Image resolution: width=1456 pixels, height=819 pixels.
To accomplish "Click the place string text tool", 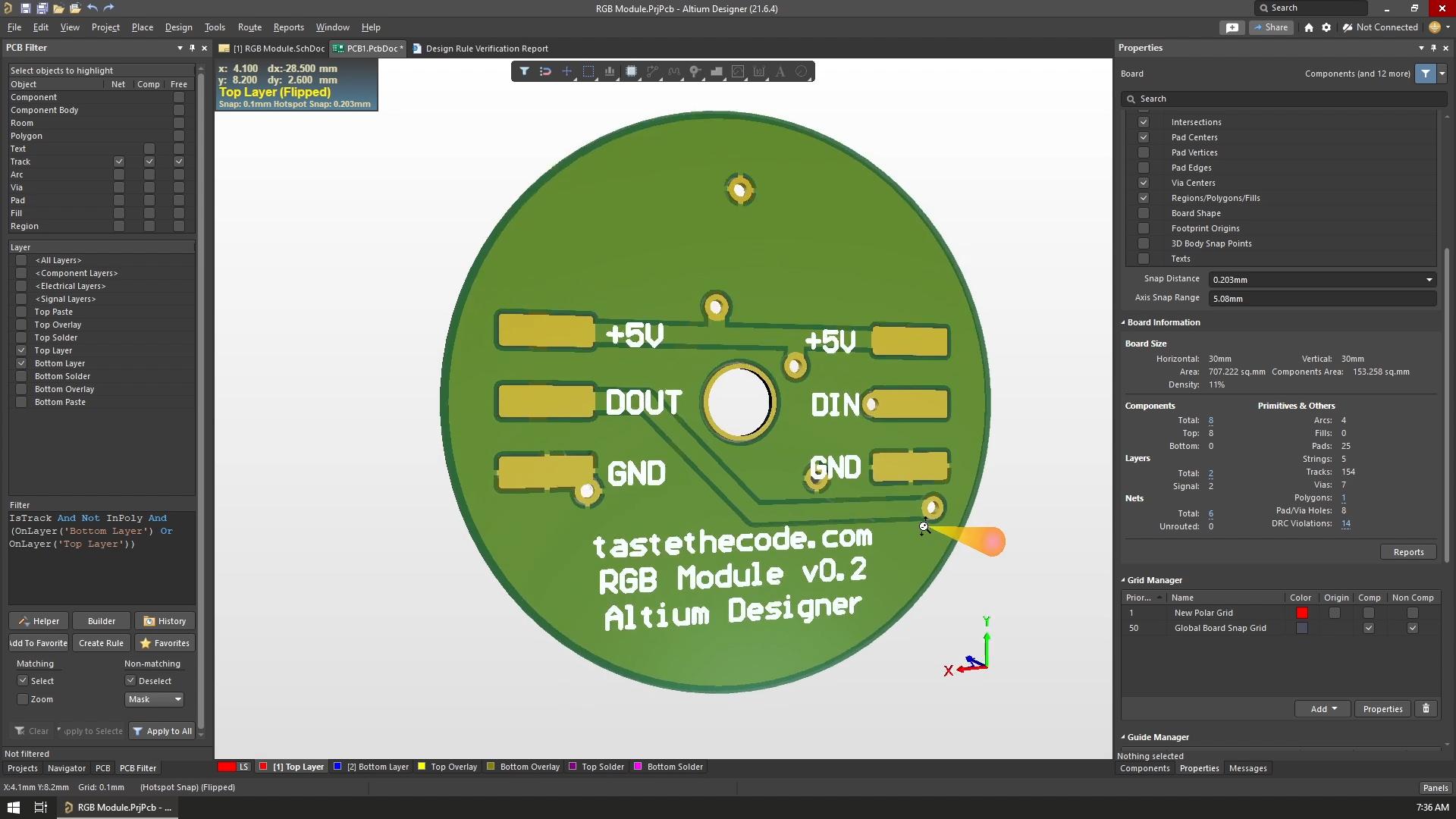I will (x=780, y=71).
